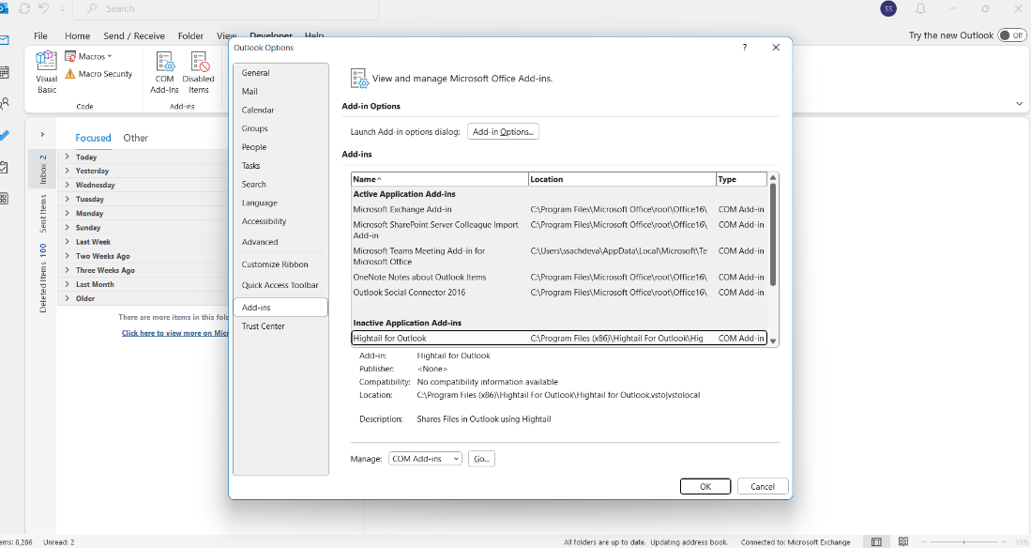The width and height of the screenshot is (1033, 551).
Task: Open the SS account avatar
Action: 888,9
